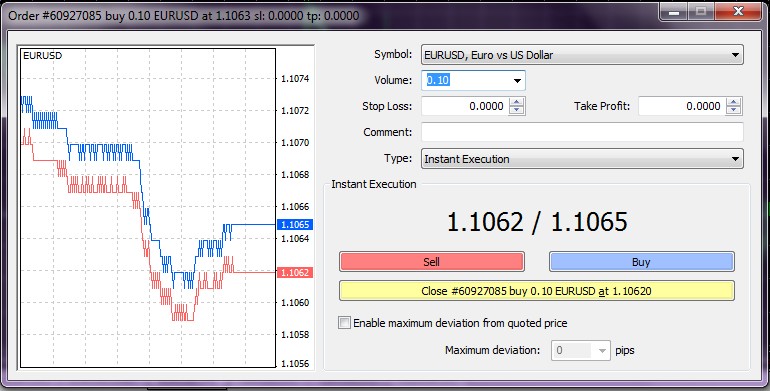Click the Stop Loss value field

465,107
